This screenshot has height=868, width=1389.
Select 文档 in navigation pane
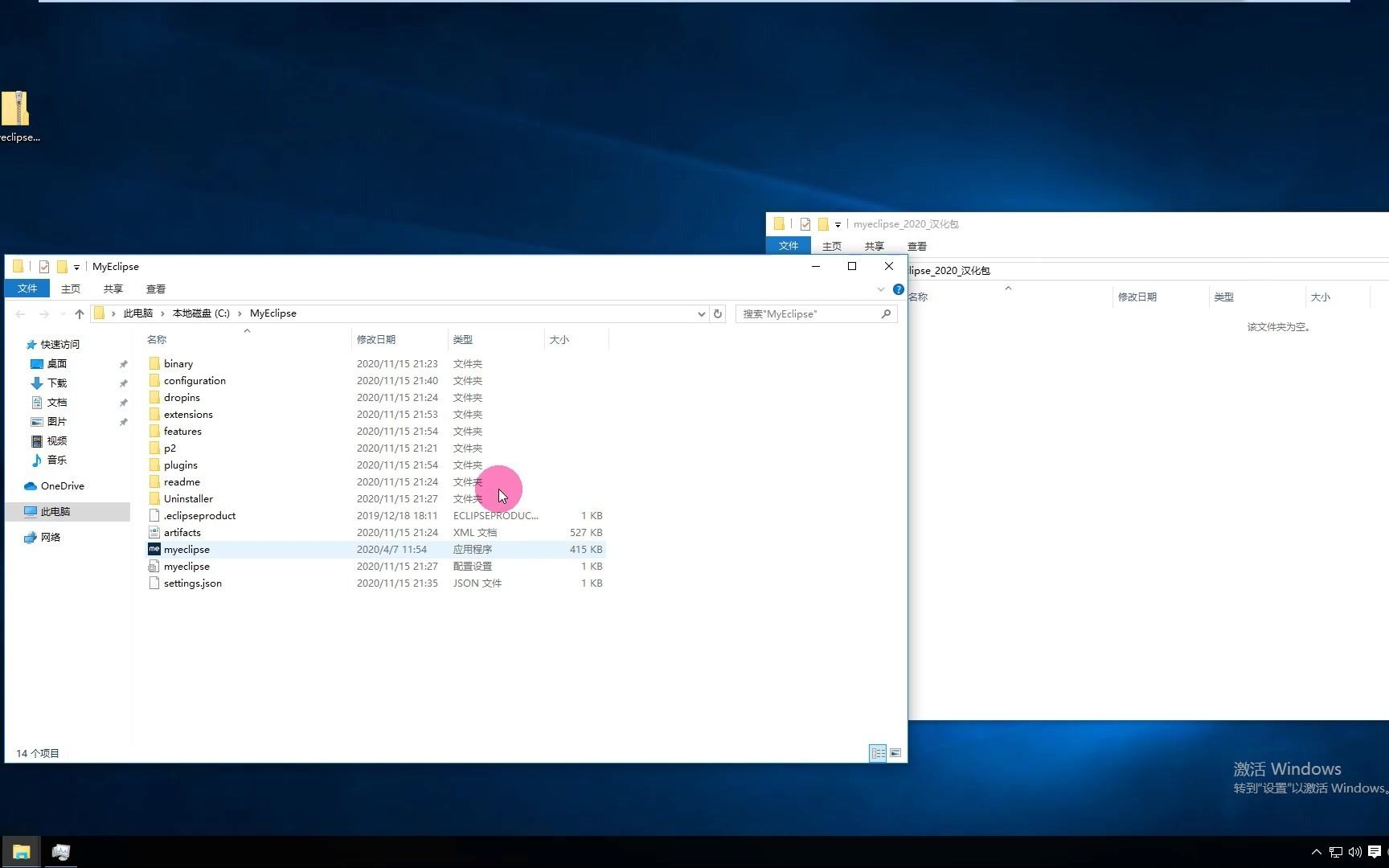56,402
